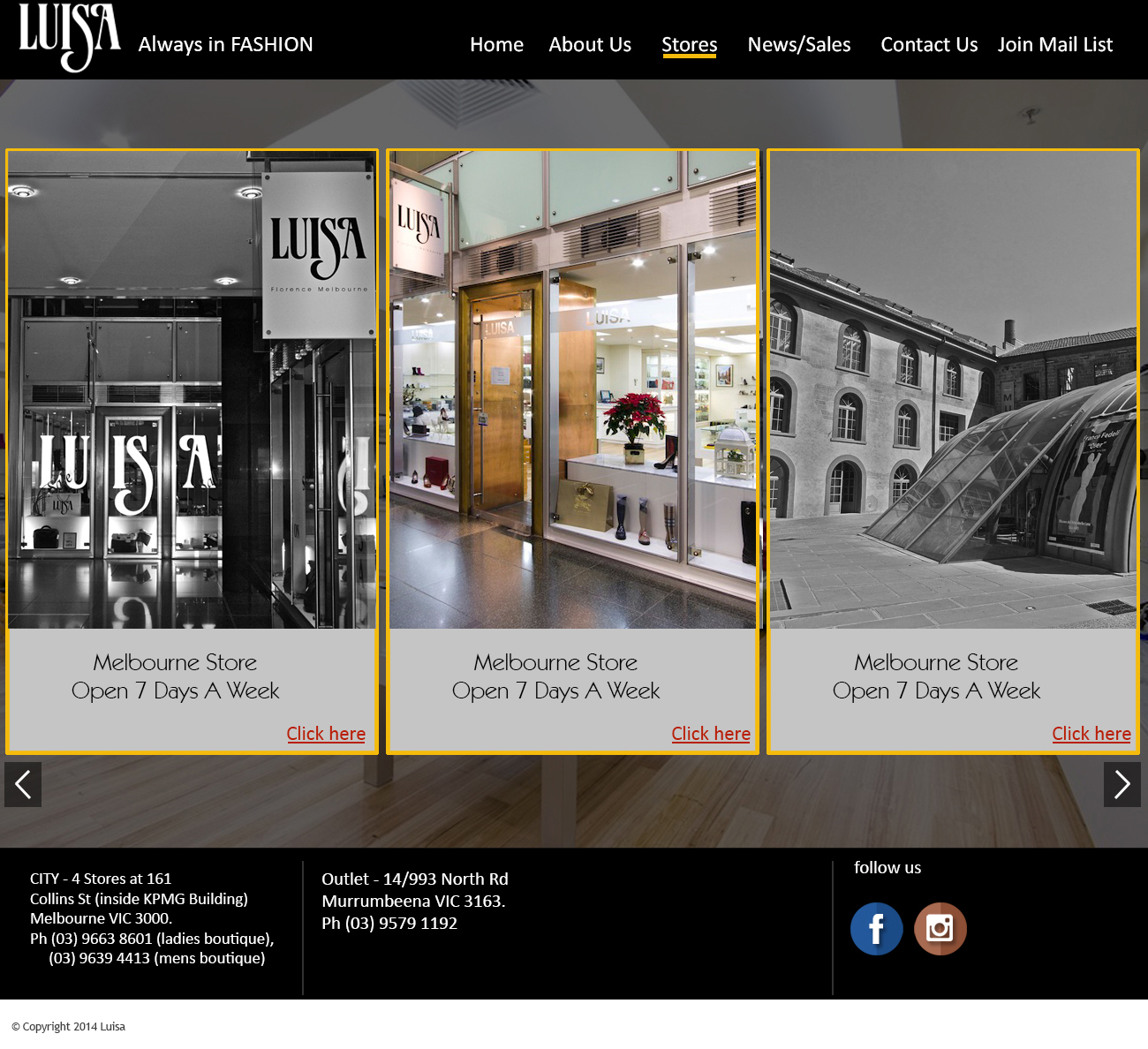This screenshot has width=1148, height=1049.
Task: Click the '© Copyright 2014 Luisa' notice
Action: (x=68, y=1026)
